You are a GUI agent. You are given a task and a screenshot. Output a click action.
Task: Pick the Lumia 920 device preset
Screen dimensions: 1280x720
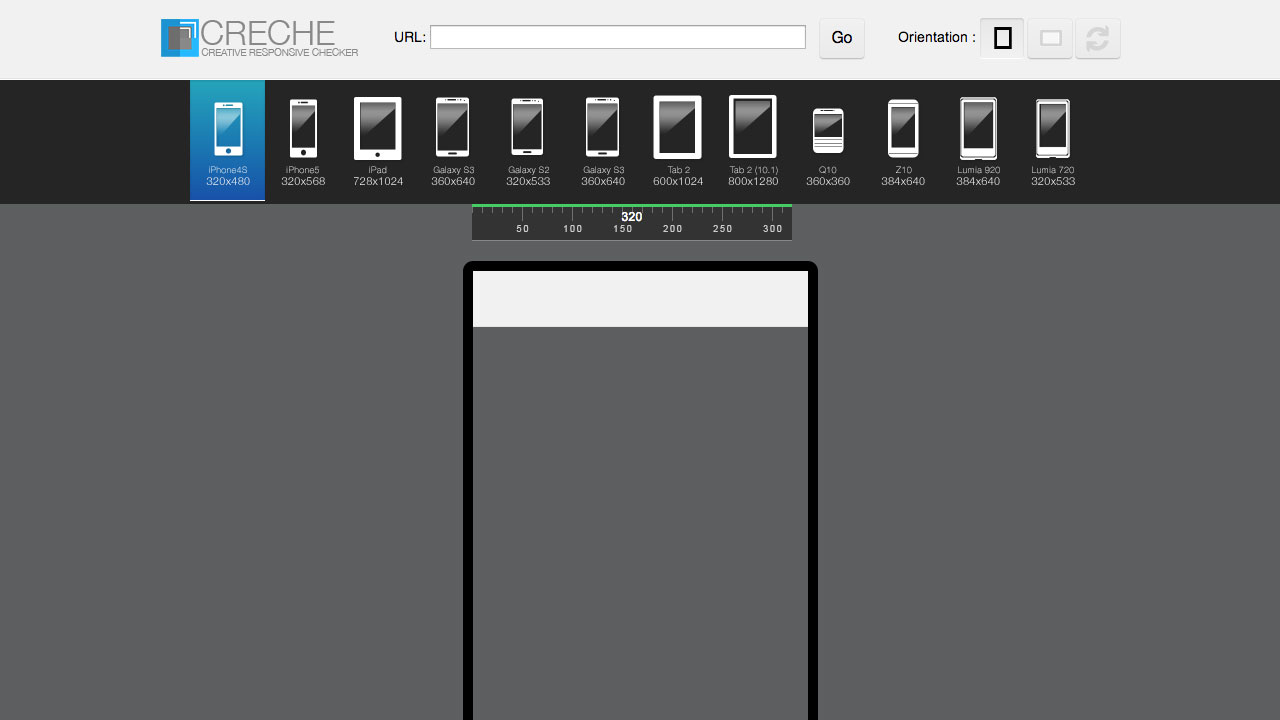tap(978, 141)
